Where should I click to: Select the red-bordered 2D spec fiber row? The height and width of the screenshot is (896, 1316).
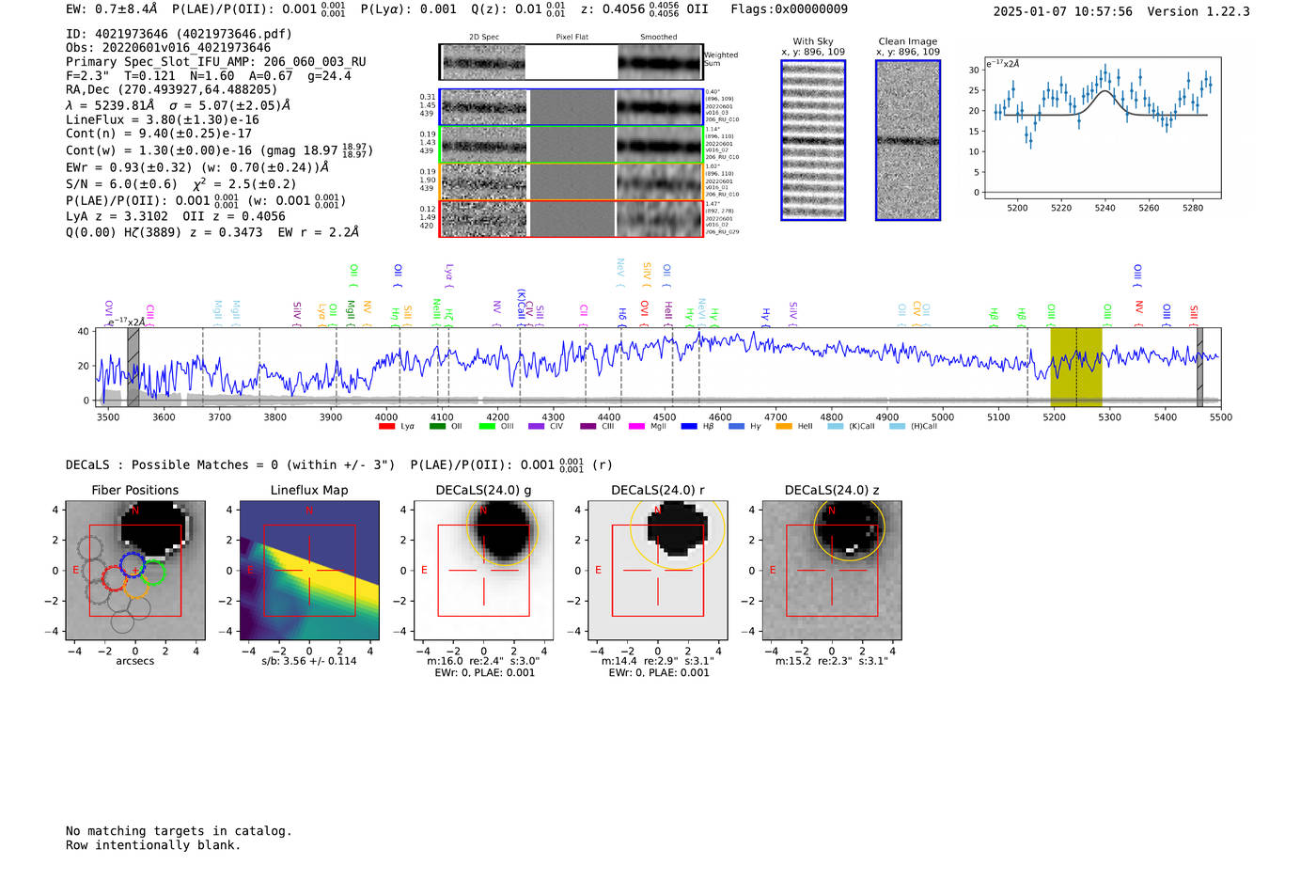(572, 218)
